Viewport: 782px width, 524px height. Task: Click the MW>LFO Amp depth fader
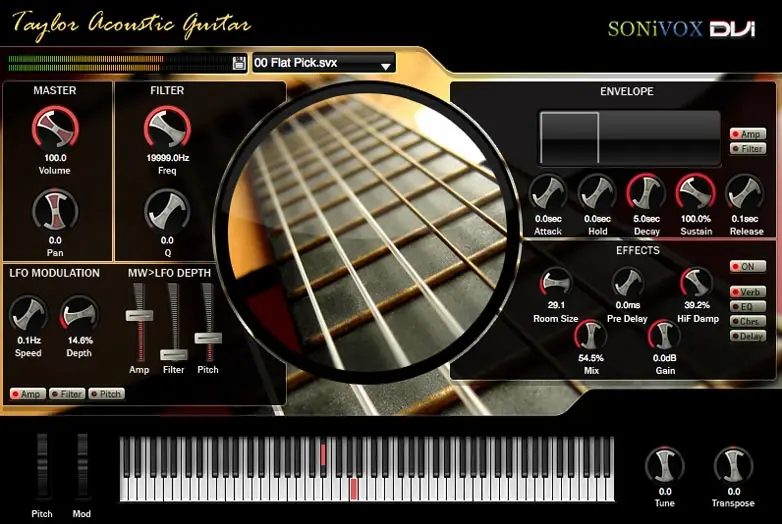click(x=139, y=316)
